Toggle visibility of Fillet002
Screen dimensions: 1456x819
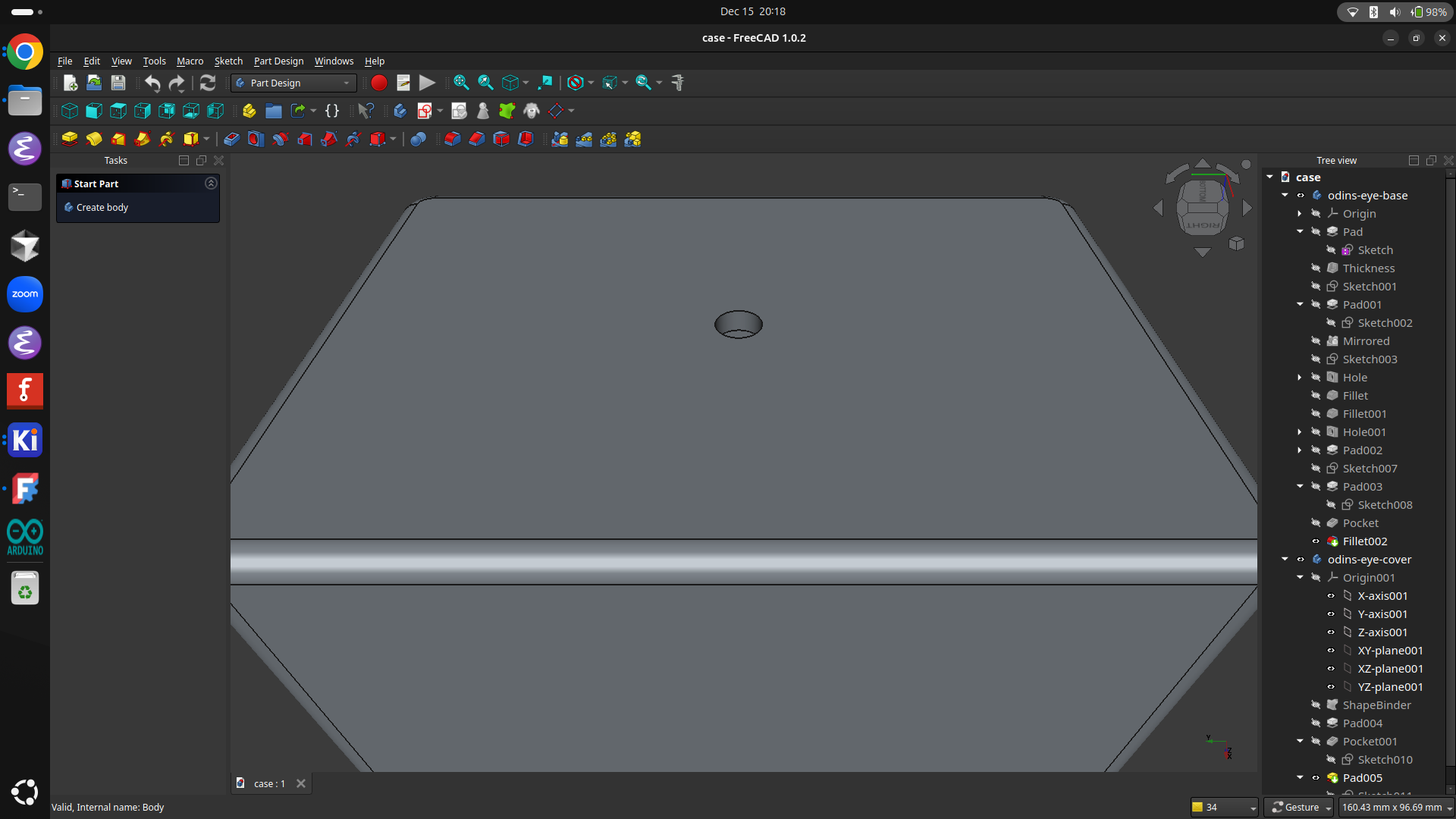(x=1317, y=541)
